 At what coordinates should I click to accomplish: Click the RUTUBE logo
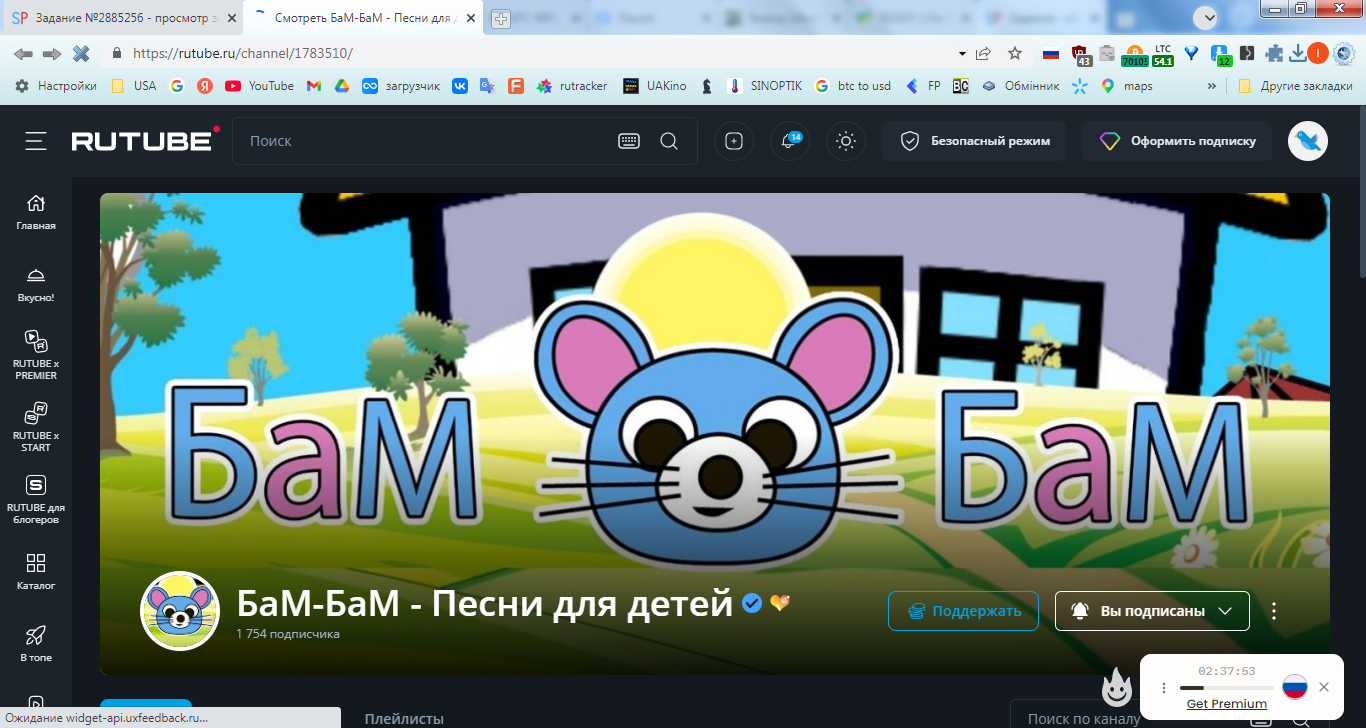pos(145,141)
